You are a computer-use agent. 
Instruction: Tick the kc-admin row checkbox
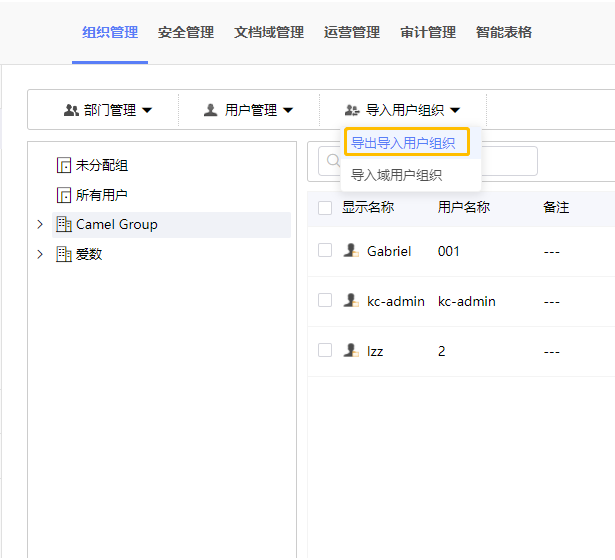[325, 300]
